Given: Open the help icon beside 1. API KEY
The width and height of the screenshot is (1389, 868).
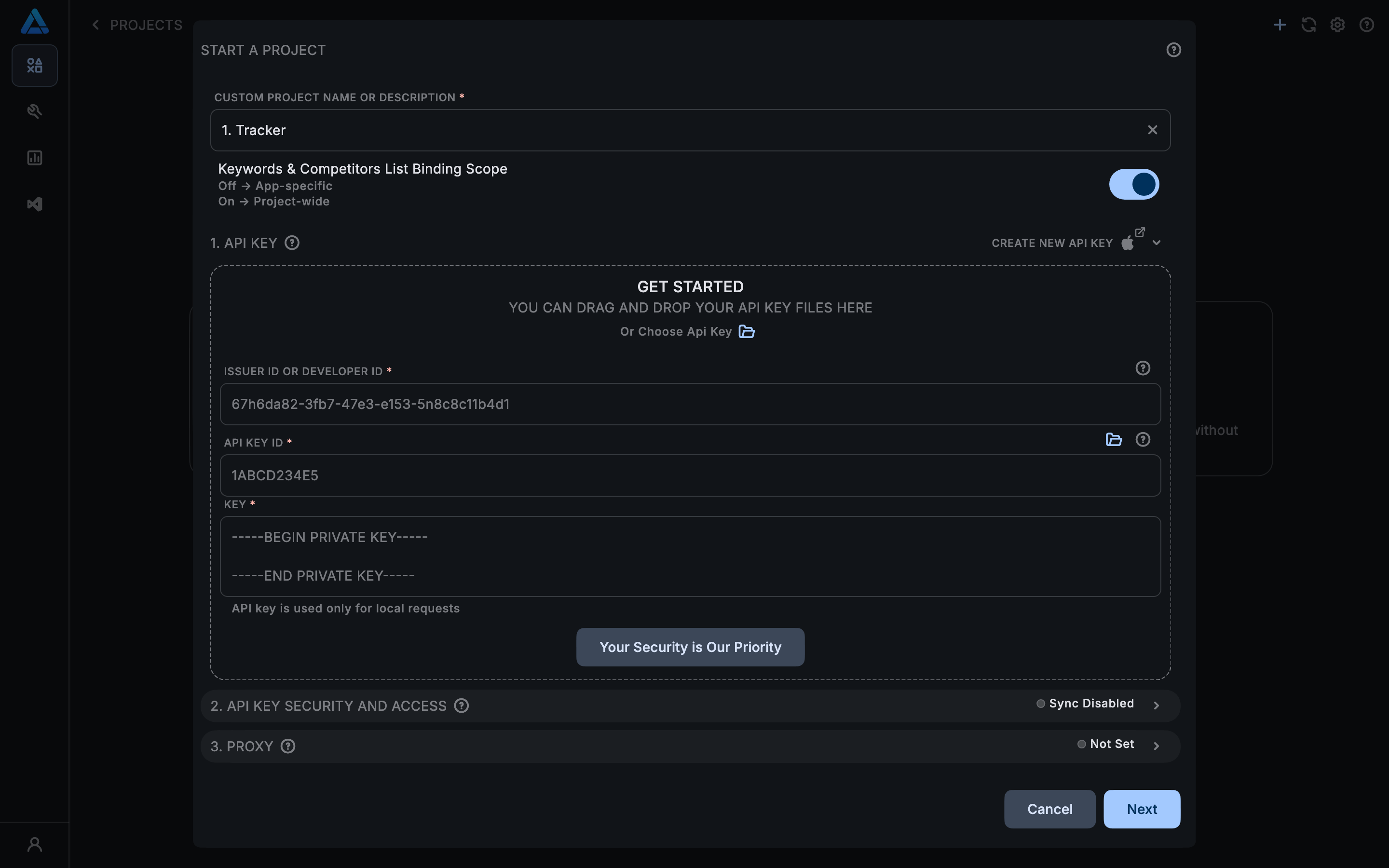Looking at the screenshot, I should tap(292, 243).
